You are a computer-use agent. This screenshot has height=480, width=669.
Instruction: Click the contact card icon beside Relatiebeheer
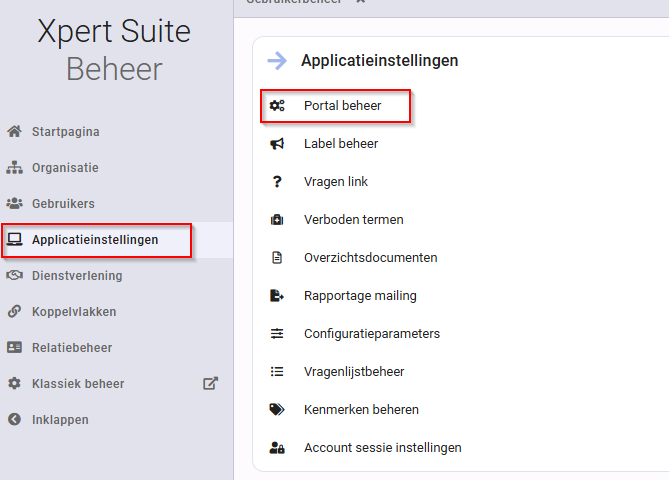pos(15,347)
